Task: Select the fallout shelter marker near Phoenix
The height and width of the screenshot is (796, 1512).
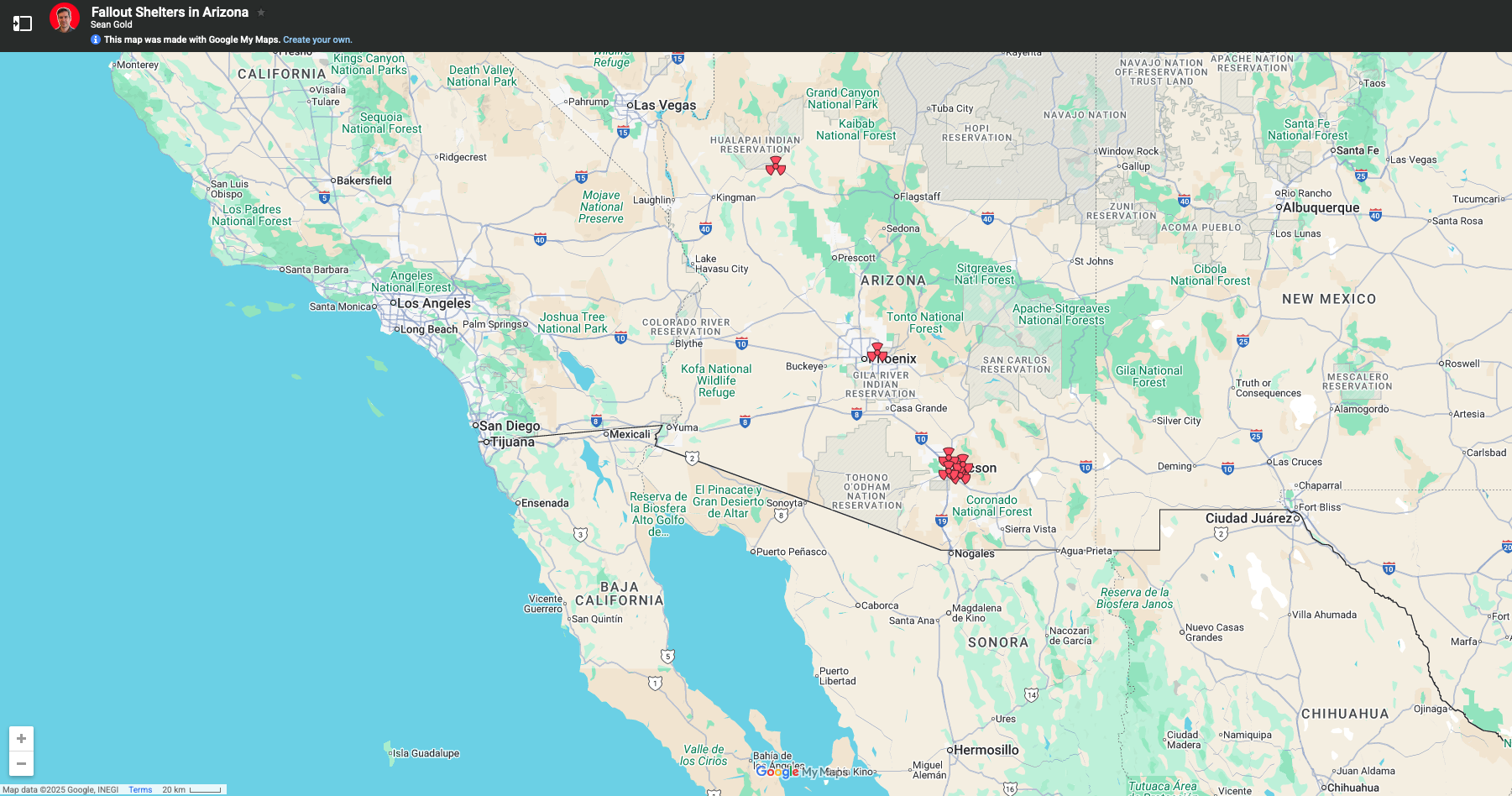Action: tap(876, 353)
